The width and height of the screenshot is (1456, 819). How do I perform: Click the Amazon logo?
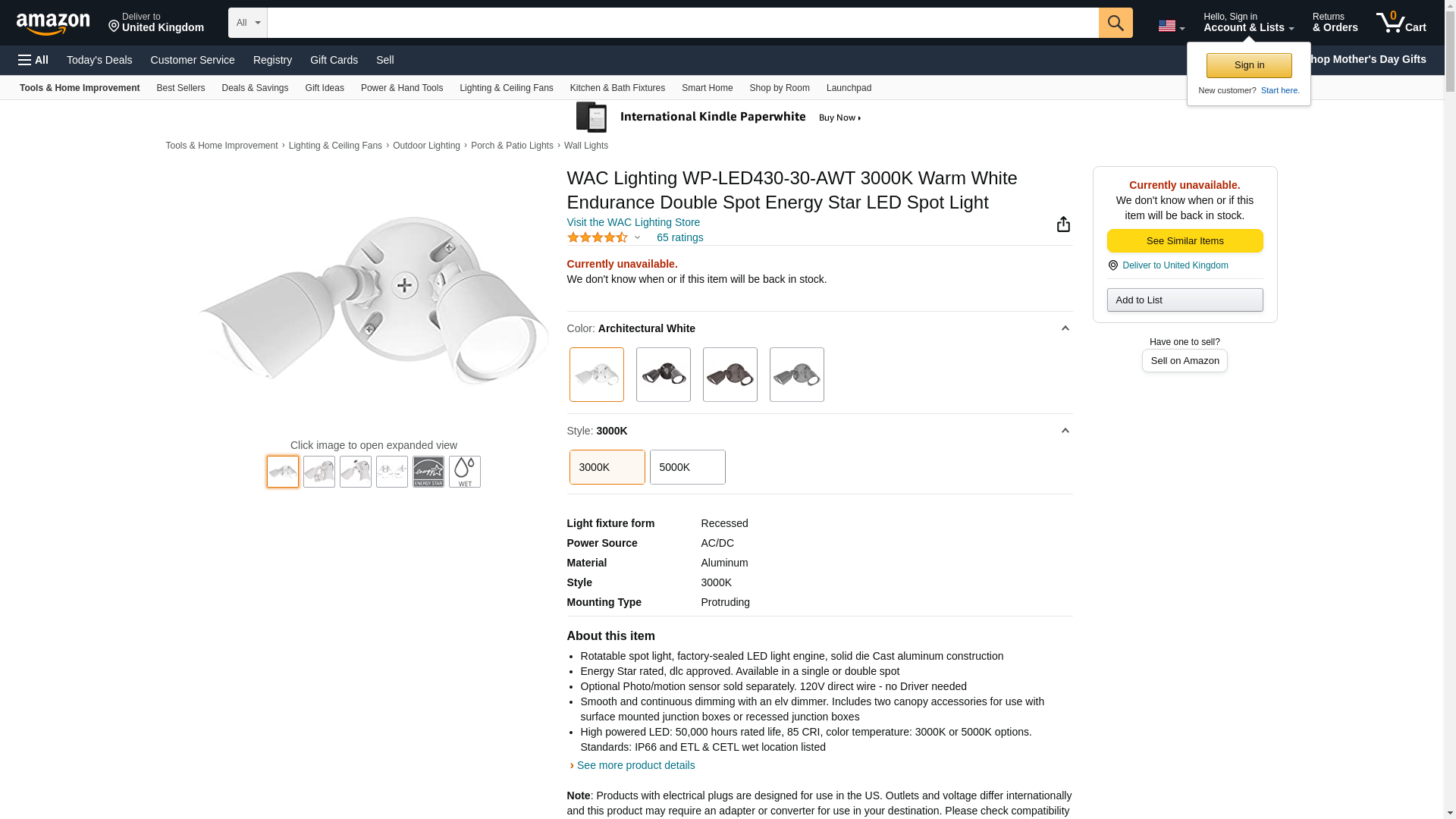(x=53, y=24)
